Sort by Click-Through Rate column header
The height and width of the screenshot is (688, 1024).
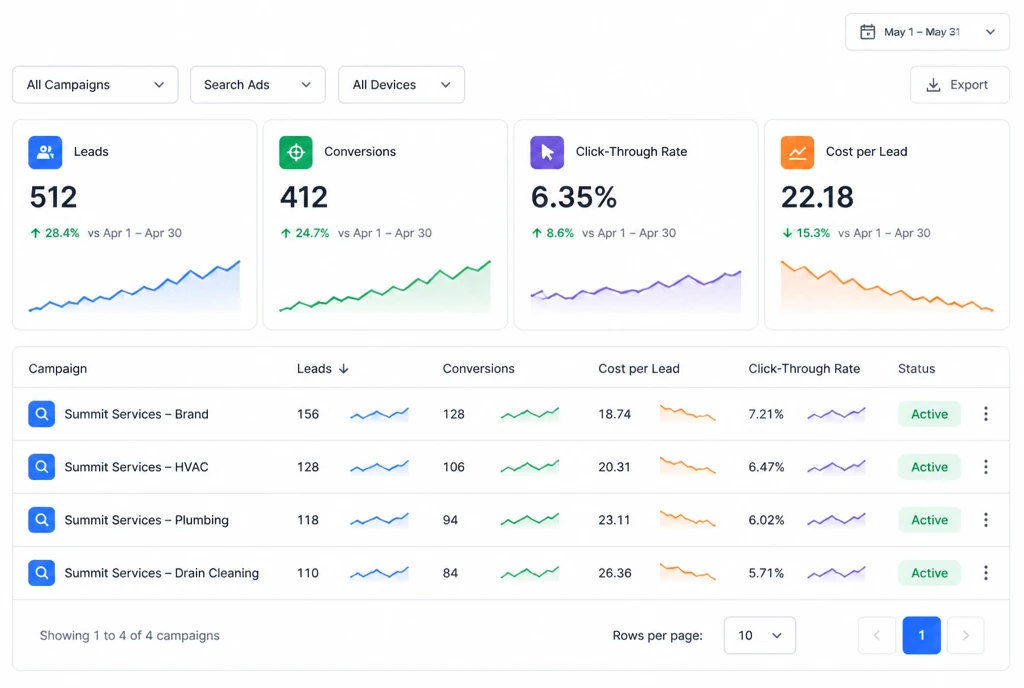pyautogui.click(x=804, y=369)
